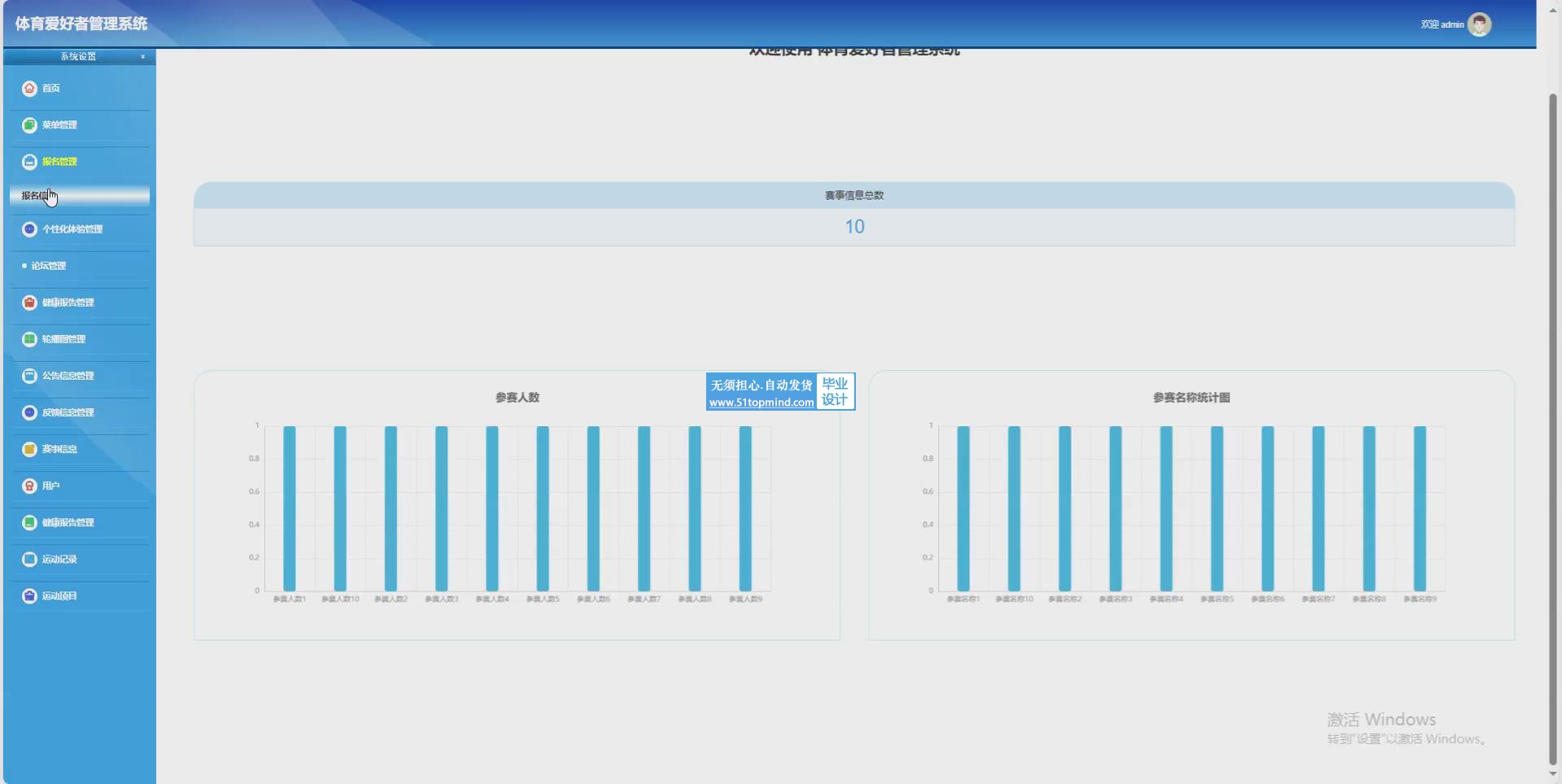This screenshot has width=1562, height=784.
Task: Select the 个性化体验管理 icon
Action: coord(29,229)
